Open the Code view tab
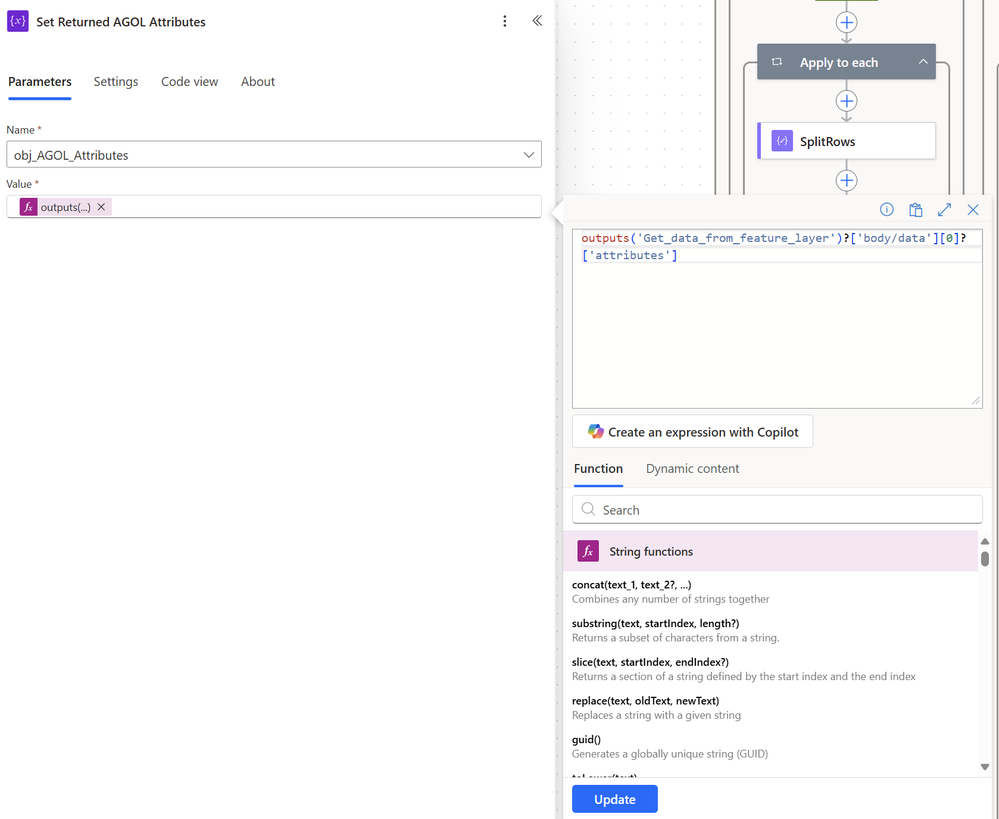Image resolution: width=999 pixels, height=819 pixels. pos(189,82)
